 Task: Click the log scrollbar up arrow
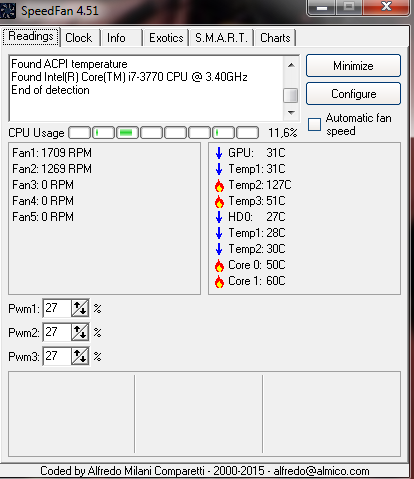click(291, 65)
